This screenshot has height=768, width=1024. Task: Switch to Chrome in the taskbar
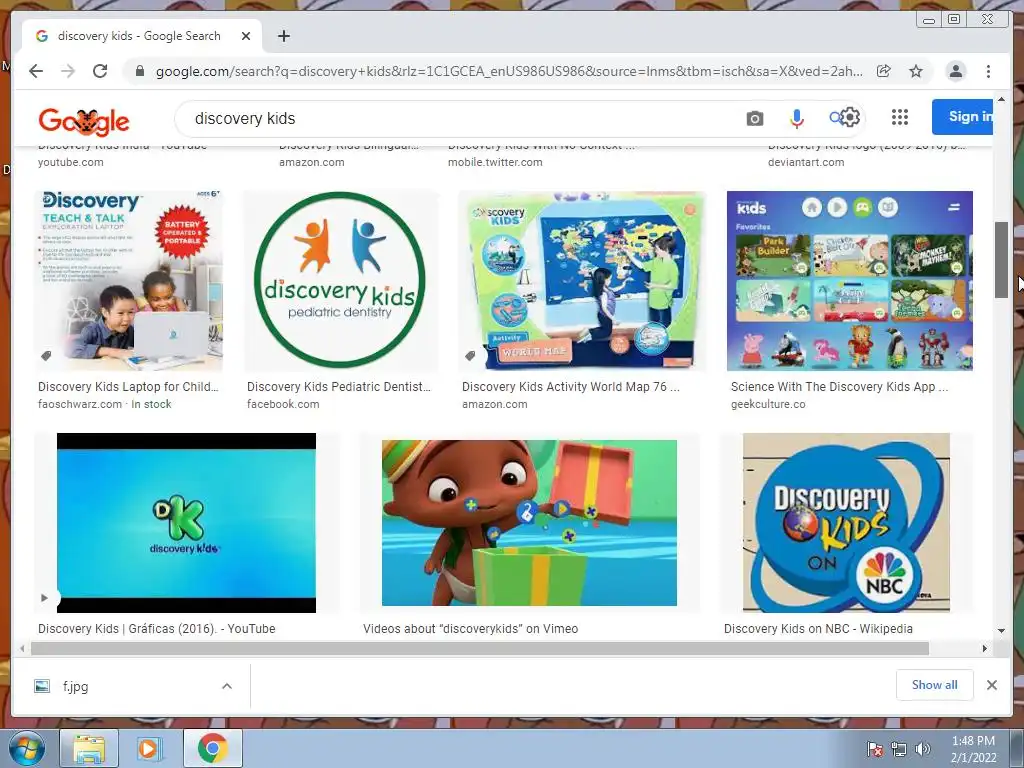212,748
